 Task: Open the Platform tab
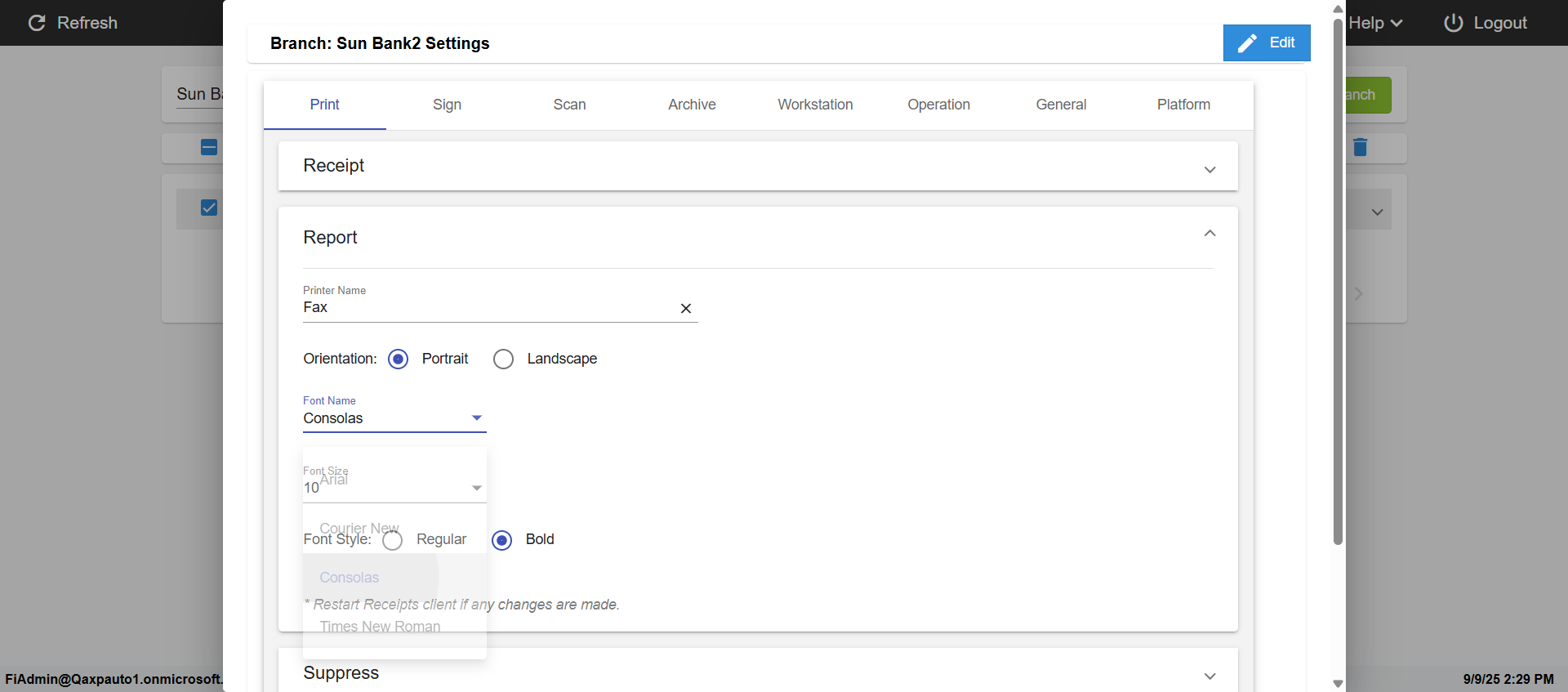[1183, 105]
